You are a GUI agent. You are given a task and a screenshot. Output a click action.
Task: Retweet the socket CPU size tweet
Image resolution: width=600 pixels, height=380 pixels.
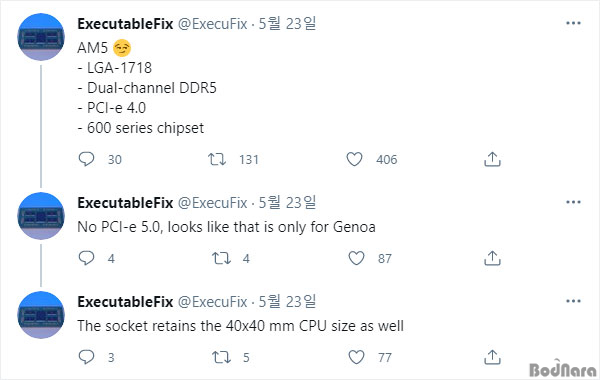222,357
